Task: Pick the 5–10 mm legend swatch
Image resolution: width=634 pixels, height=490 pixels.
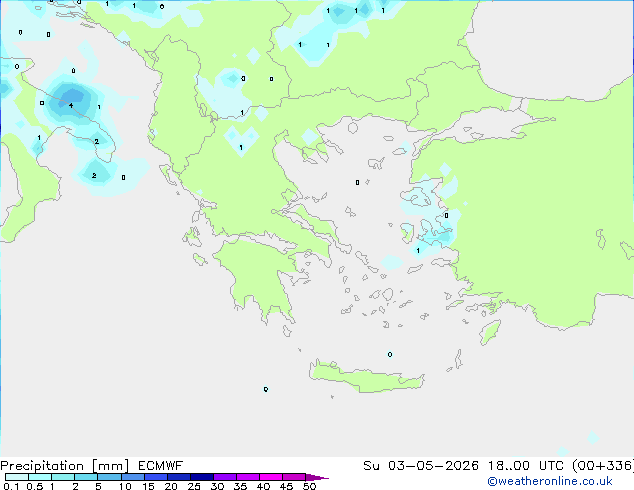Action: (x=109, y=477)
